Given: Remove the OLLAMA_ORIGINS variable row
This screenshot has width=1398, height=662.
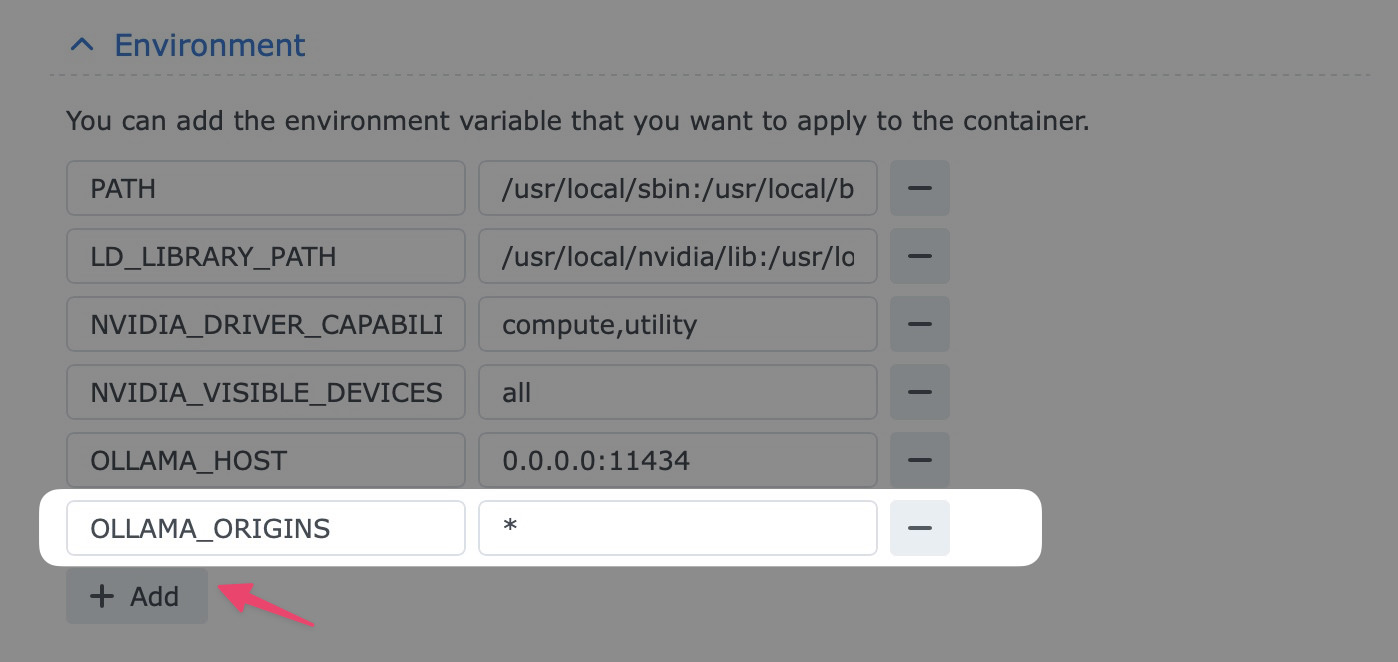Looking at the screenshot, I should point(919,528).
